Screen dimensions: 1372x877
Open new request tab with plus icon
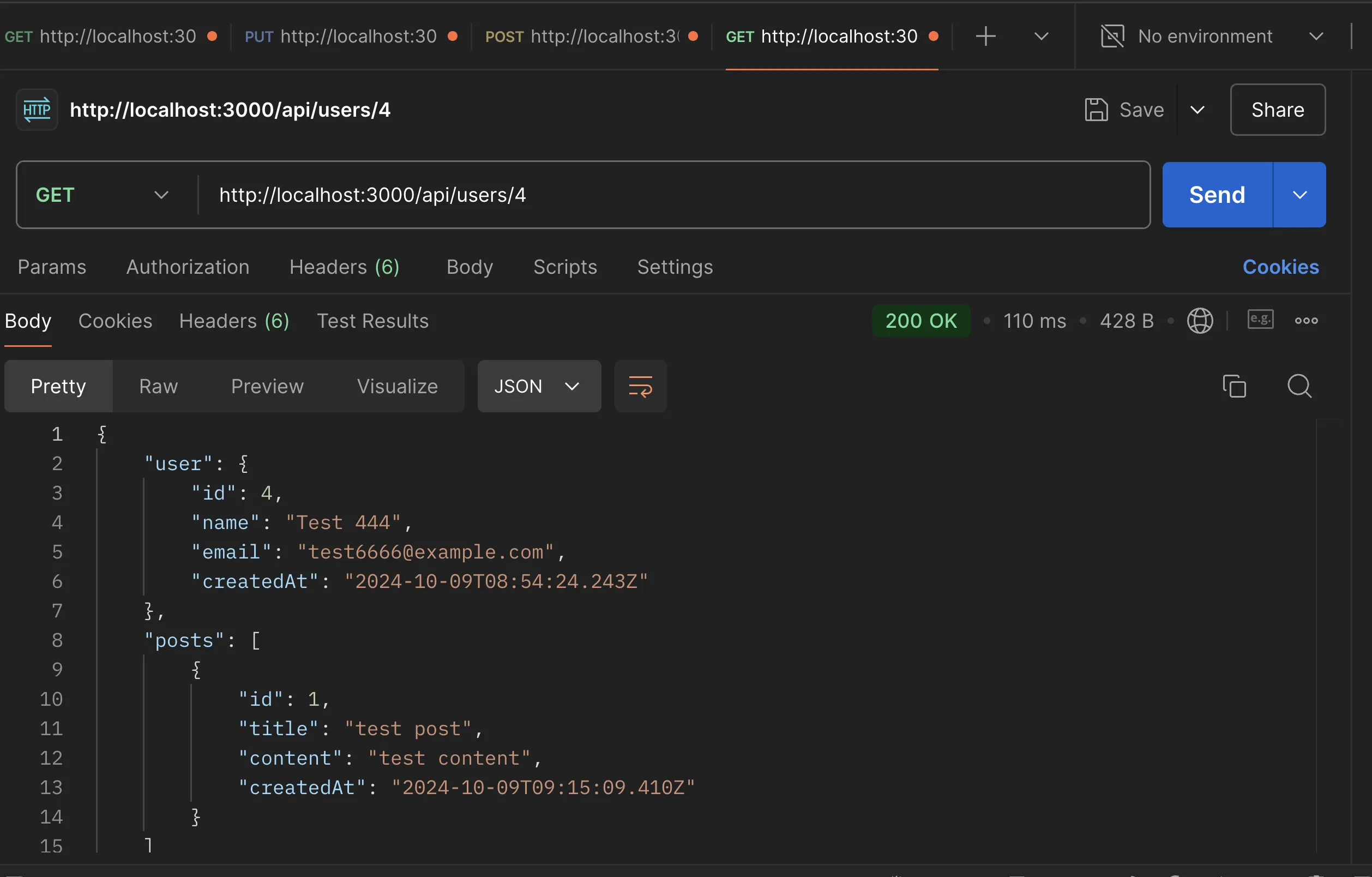click(x=986, y=37)
